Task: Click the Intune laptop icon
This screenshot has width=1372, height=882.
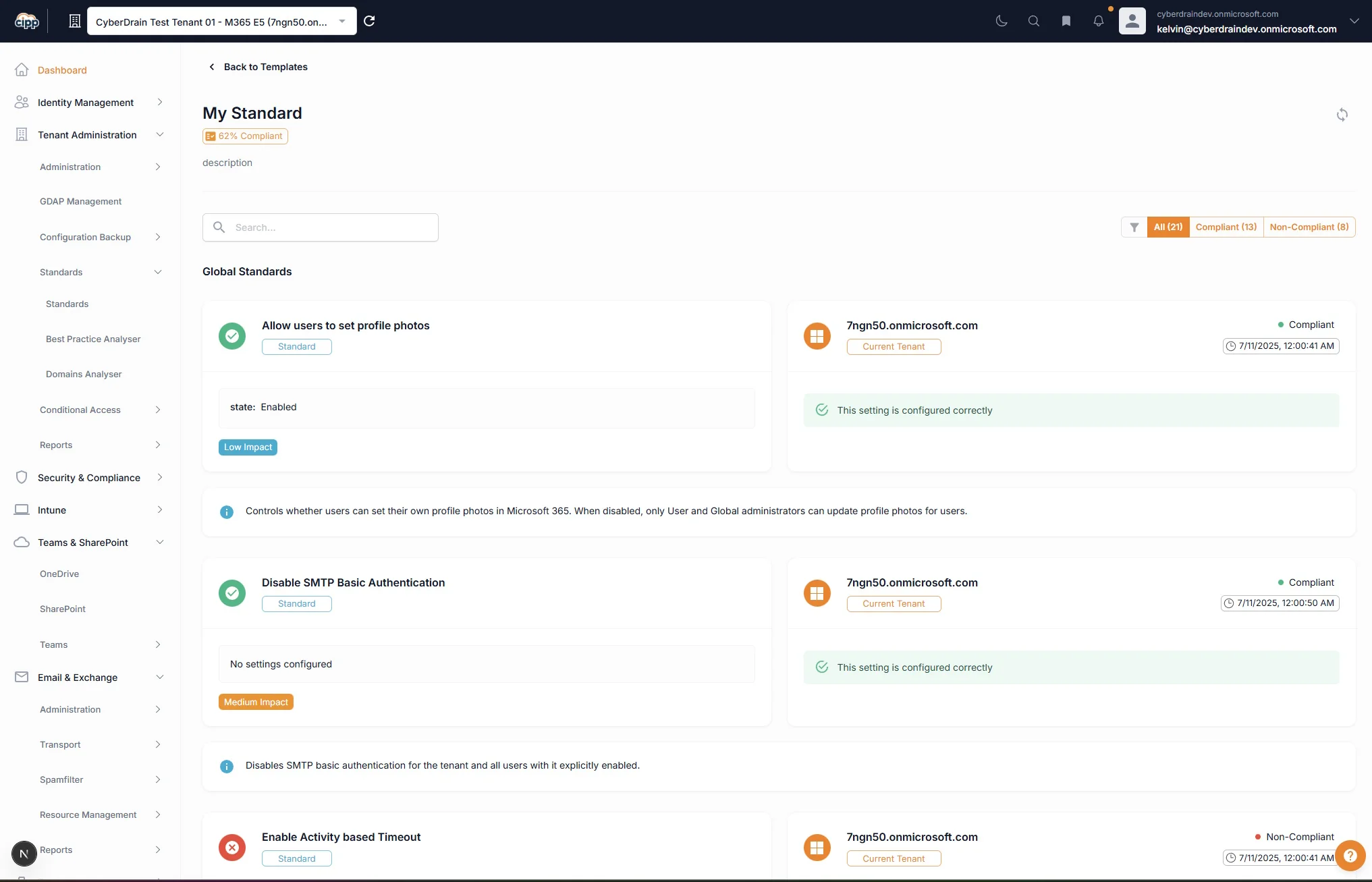Action: 22,509
